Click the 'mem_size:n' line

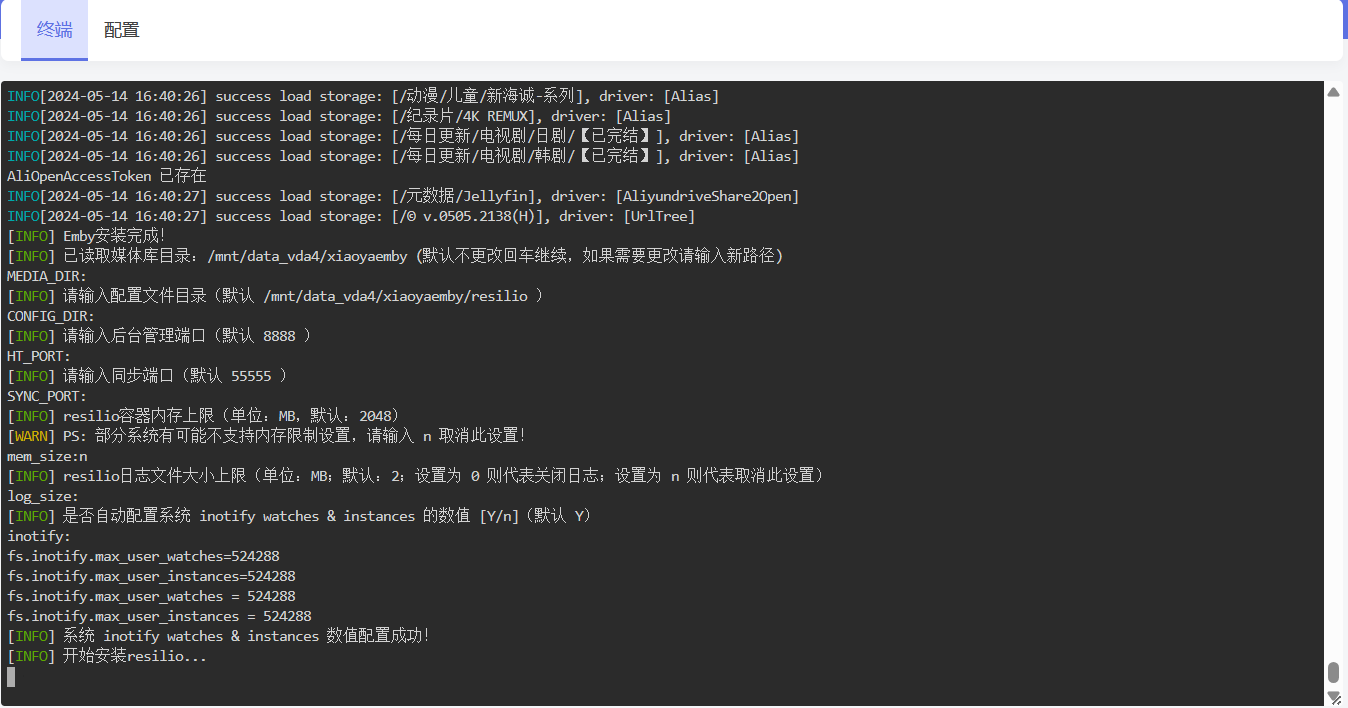point(47,457)
